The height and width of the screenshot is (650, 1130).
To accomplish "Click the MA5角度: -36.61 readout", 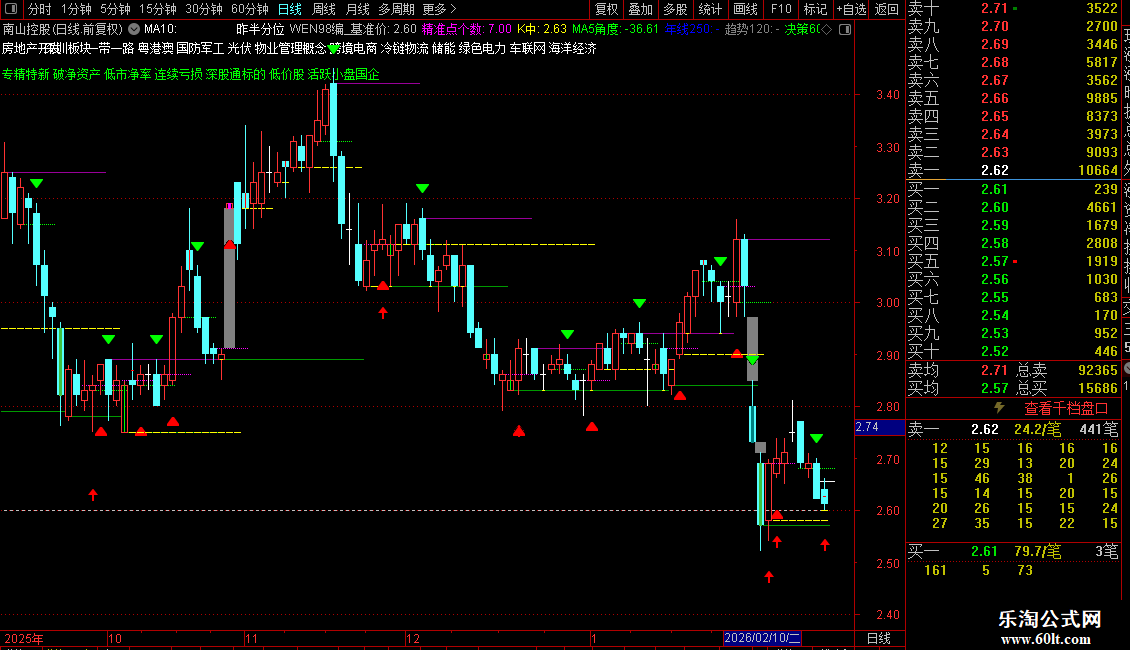I will click(615, 29).
